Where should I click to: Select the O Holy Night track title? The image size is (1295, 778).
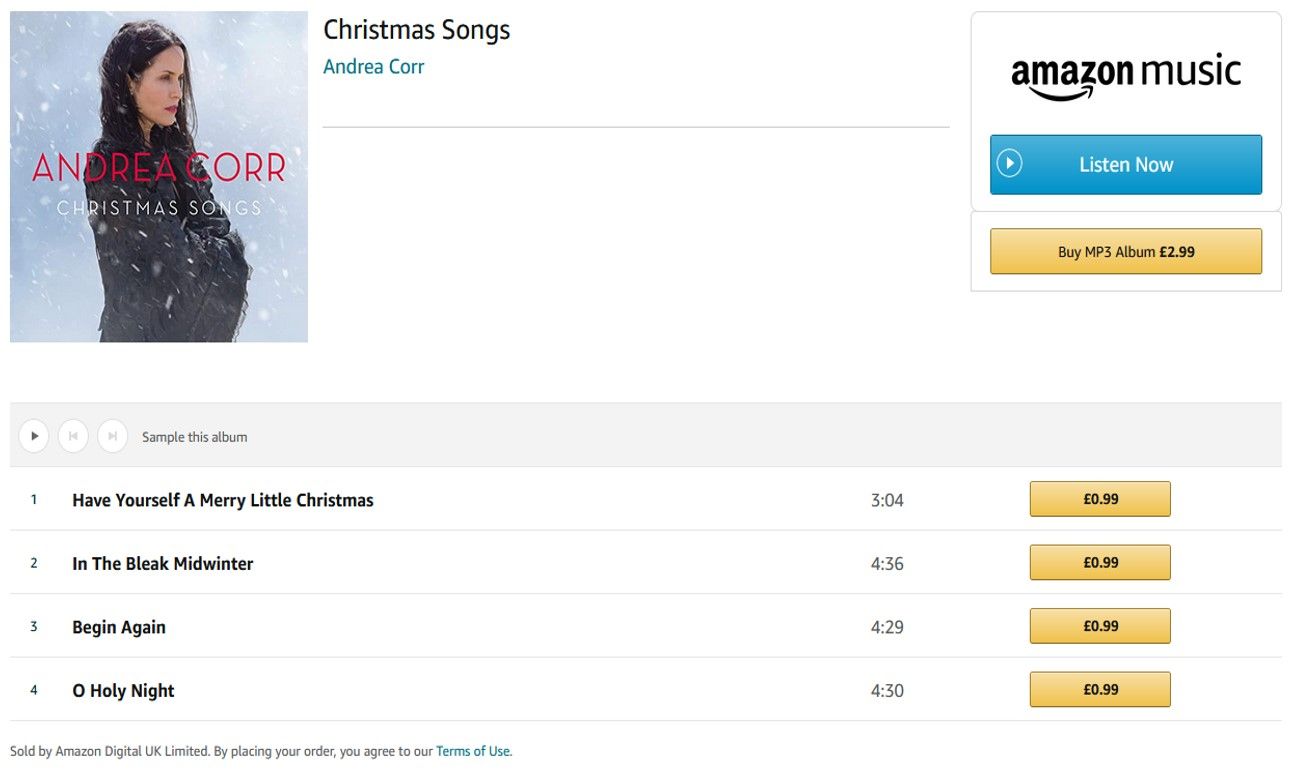click(x=123, y=691)
